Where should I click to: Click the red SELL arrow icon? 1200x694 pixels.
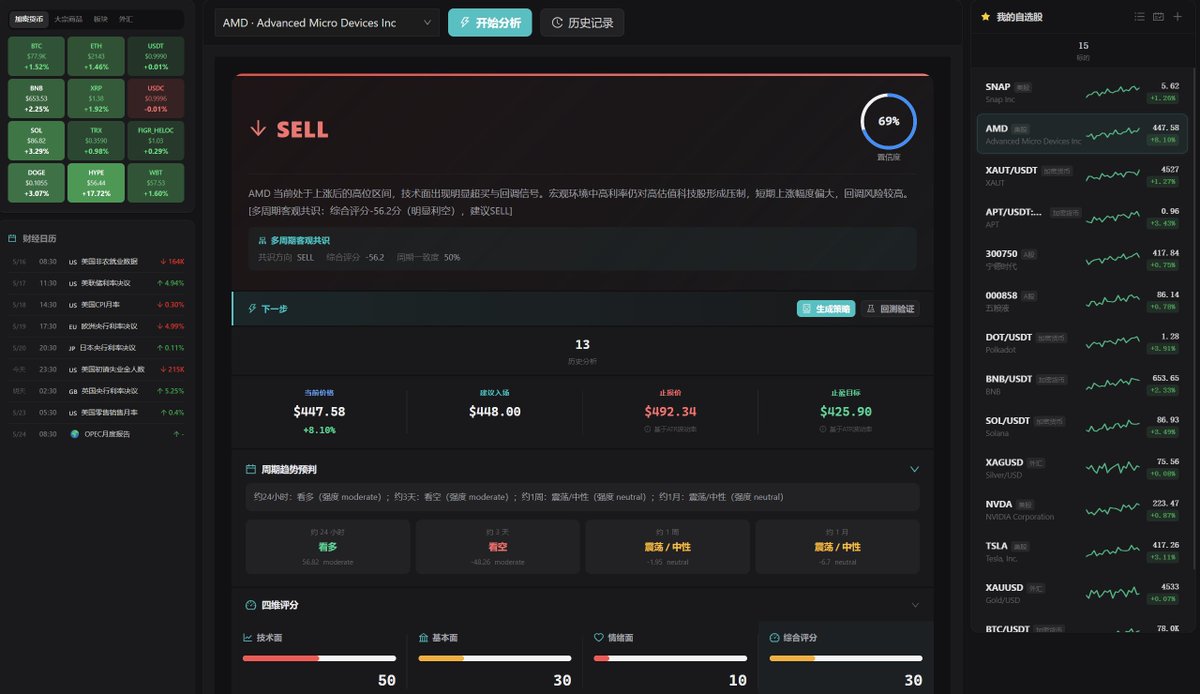pyautogui.click(x=258, y=128)
